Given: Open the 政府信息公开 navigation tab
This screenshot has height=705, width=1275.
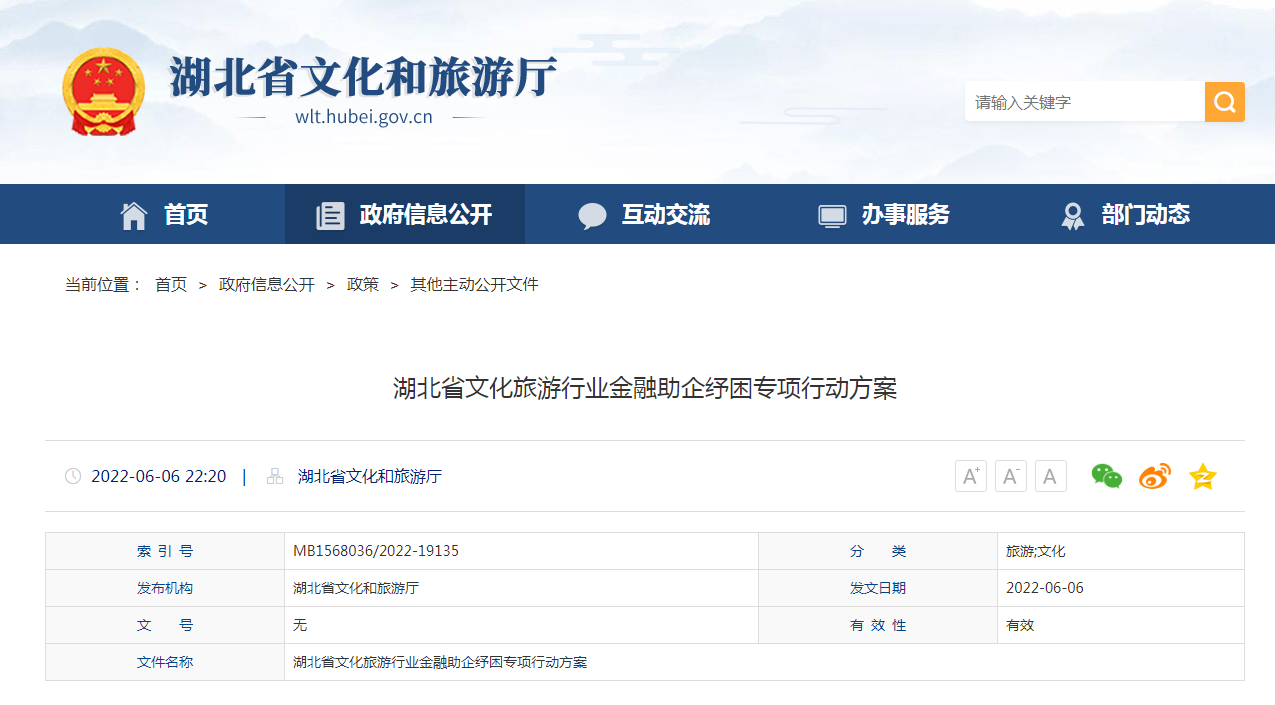Looking at the screenshot, I should [405, 214].
